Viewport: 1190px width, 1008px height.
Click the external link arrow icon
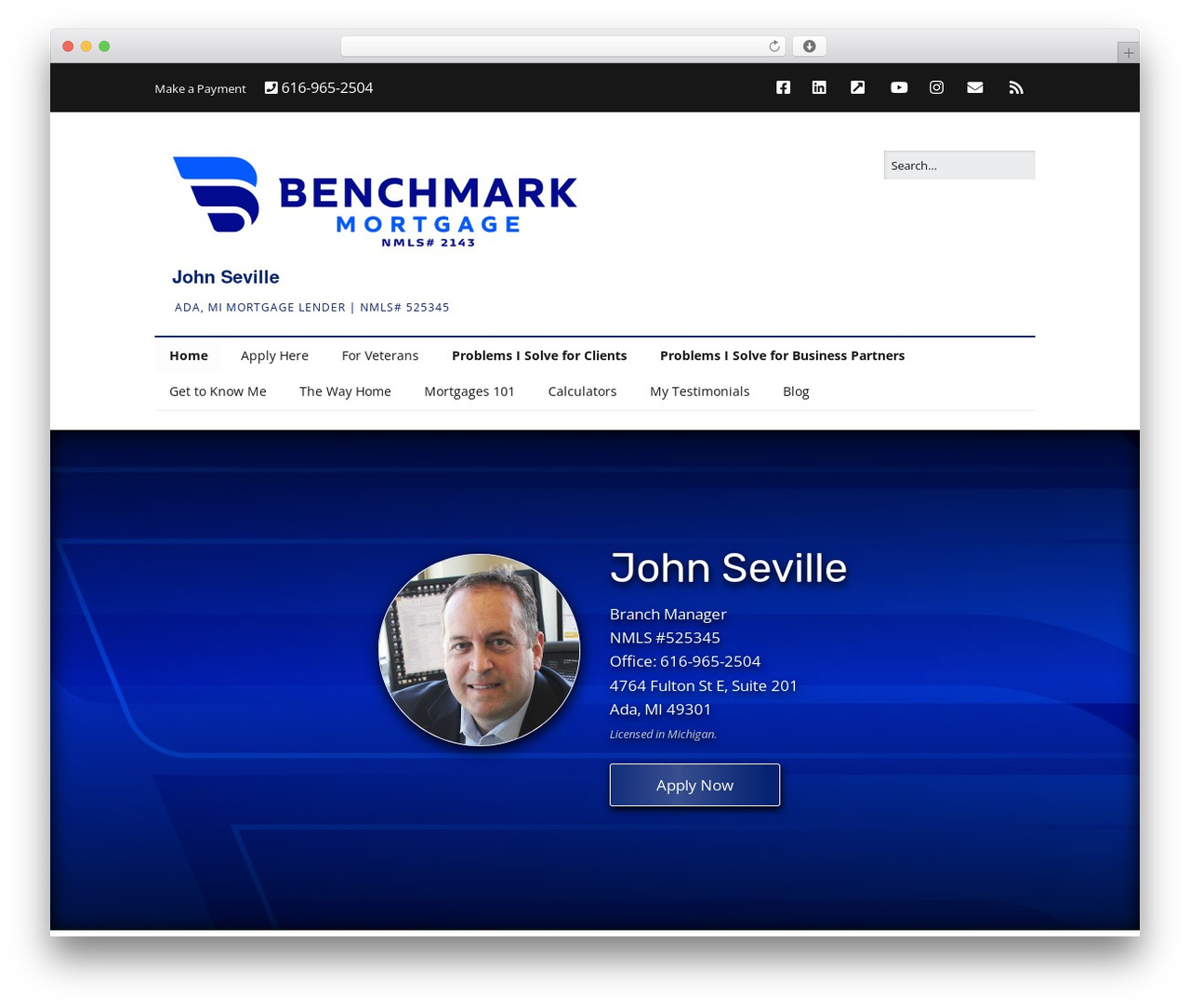(x=857, y=87)
